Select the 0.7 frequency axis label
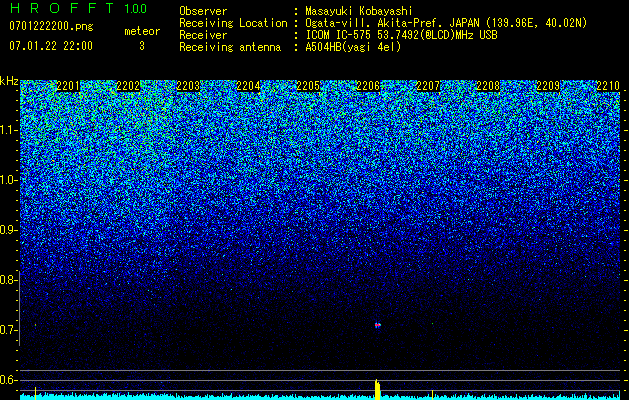 point(9,330)
